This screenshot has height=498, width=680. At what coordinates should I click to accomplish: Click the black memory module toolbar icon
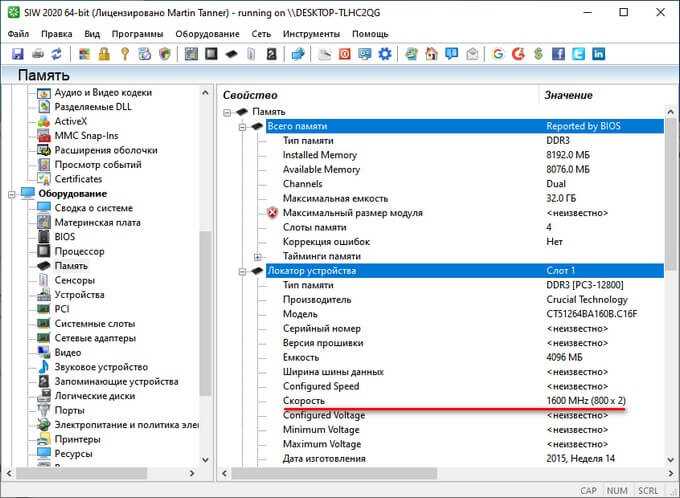232,54
